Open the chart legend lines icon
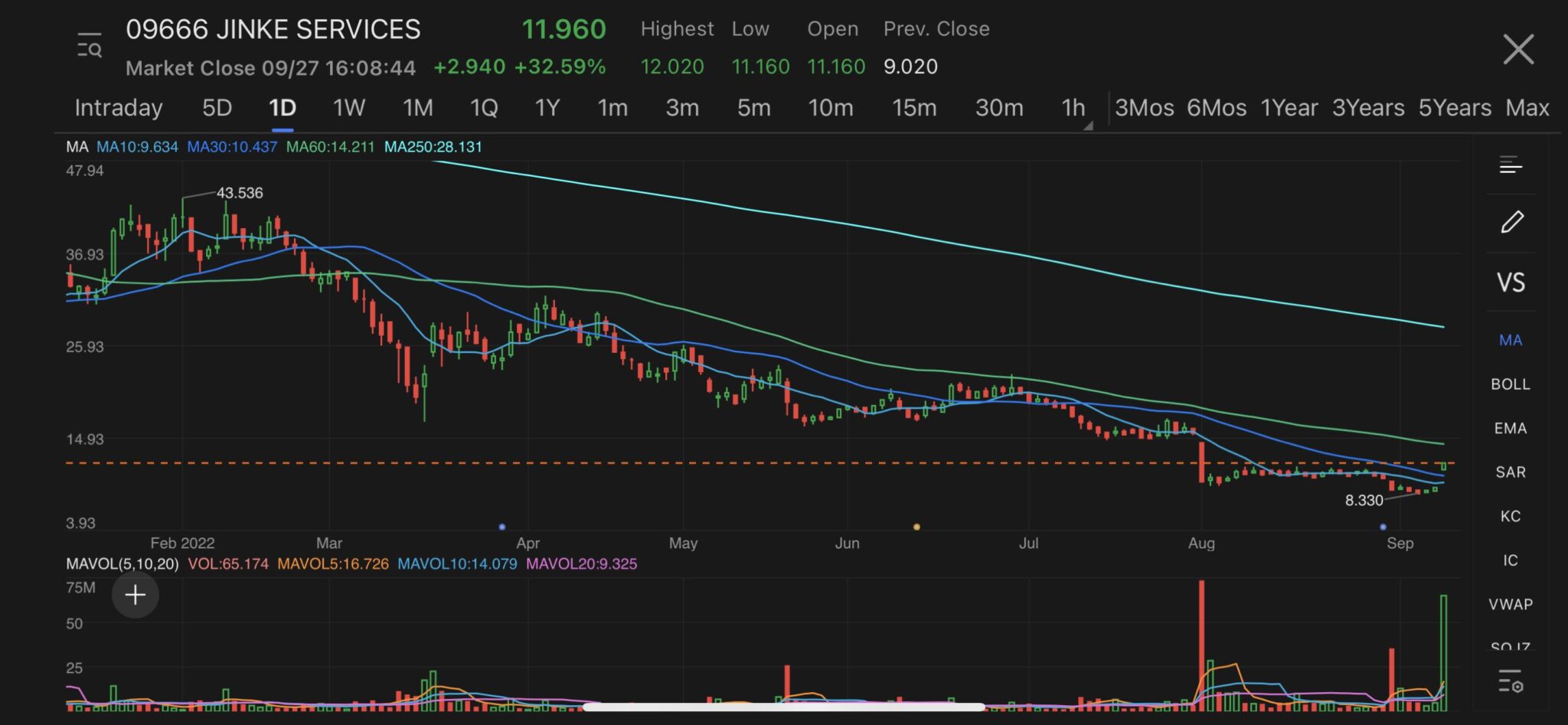 click(x=1510, y=165)
